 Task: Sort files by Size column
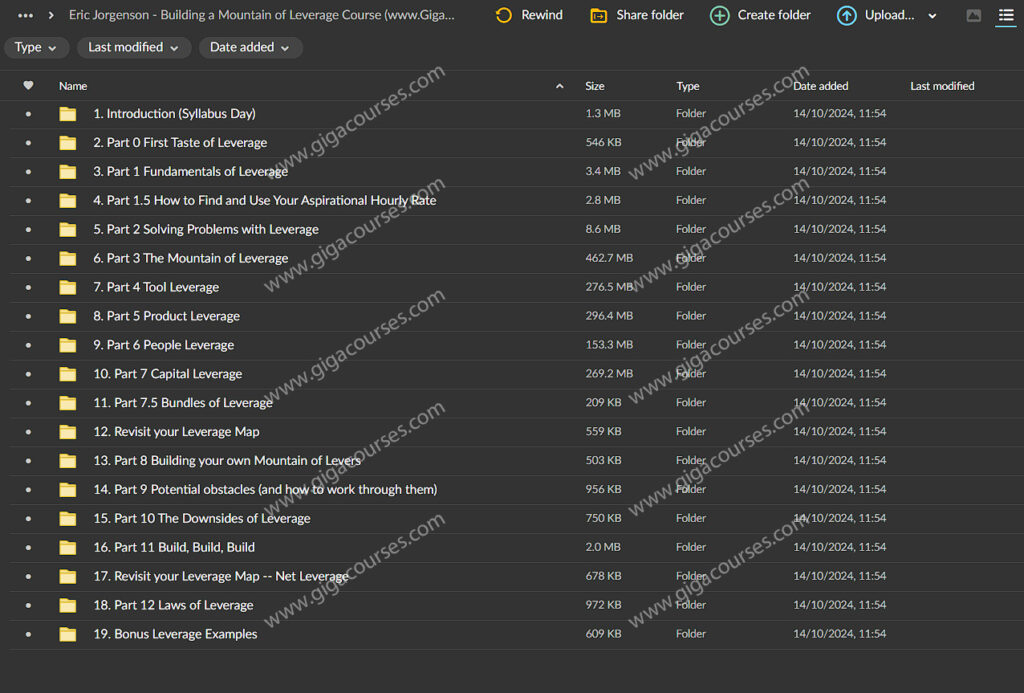(595, 86)
